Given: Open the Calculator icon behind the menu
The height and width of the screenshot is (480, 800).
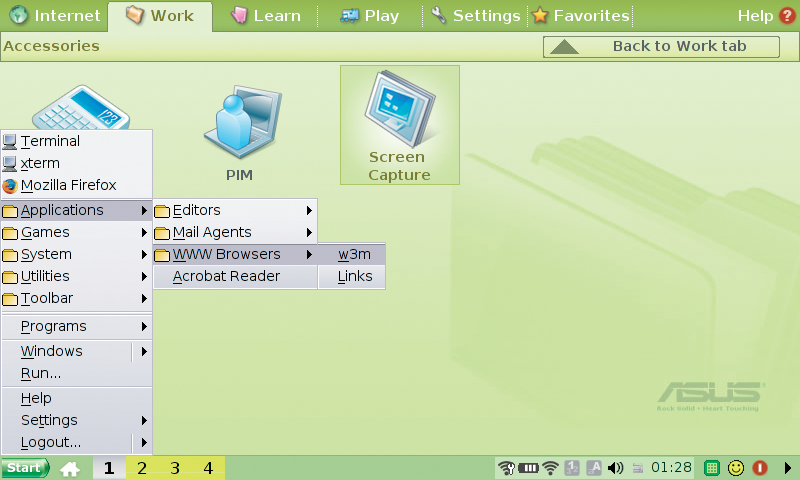Looking at the screenshot, I should tap(81, 107).
